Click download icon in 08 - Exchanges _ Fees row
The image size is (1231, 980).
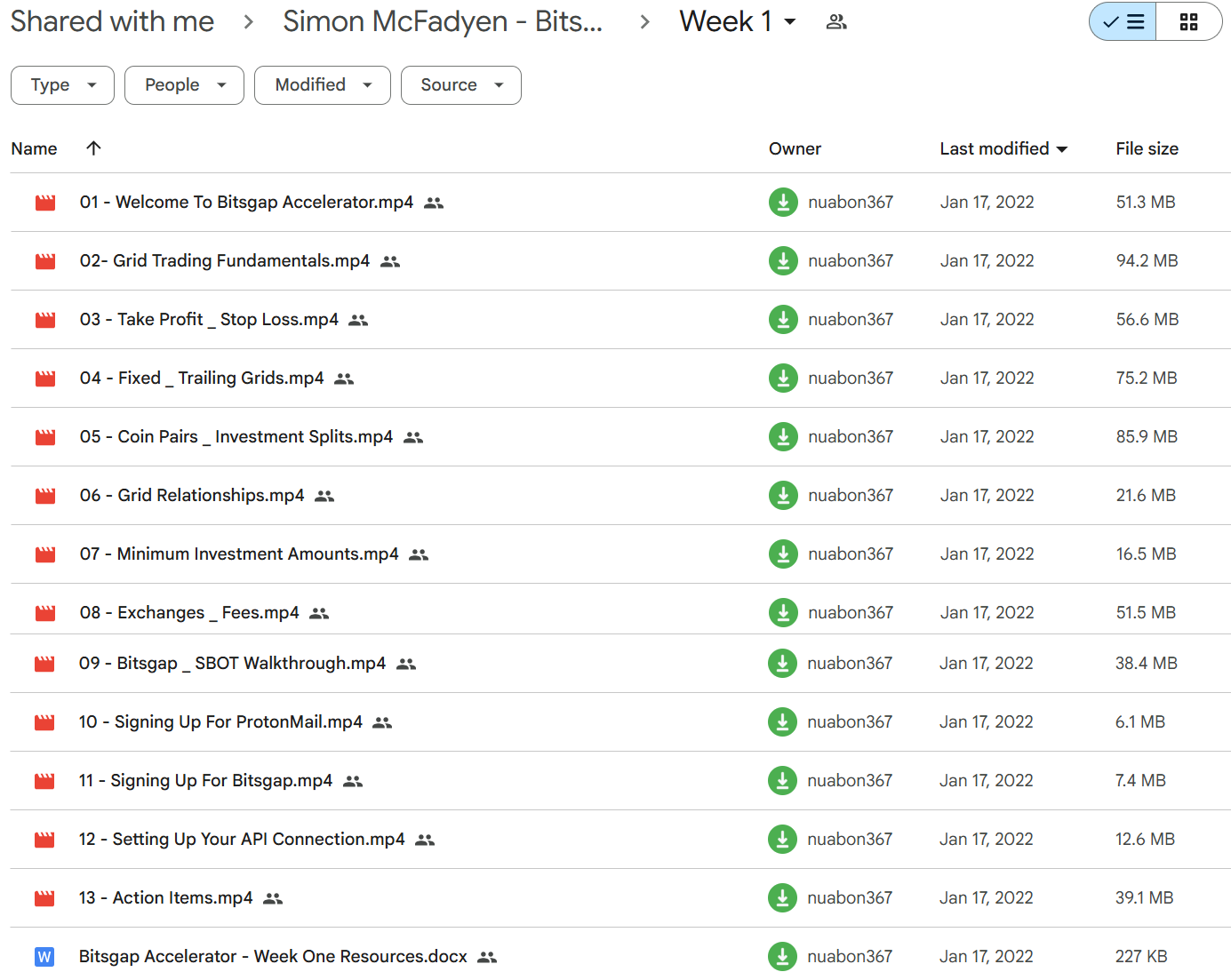[x=783, y=613]
